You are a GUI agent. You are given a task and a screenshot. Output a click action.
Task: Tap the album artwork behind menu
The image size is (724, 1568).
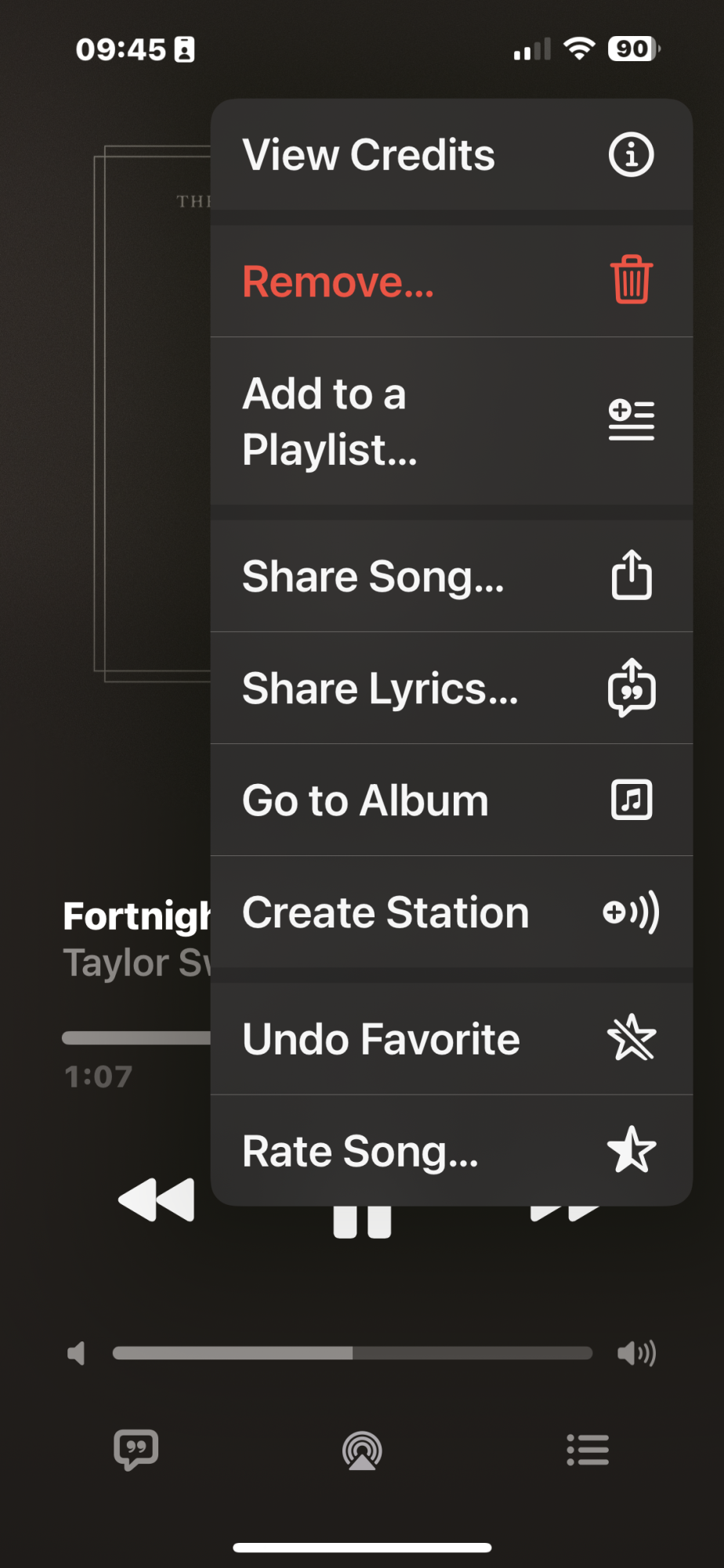(x=153, y=416)
